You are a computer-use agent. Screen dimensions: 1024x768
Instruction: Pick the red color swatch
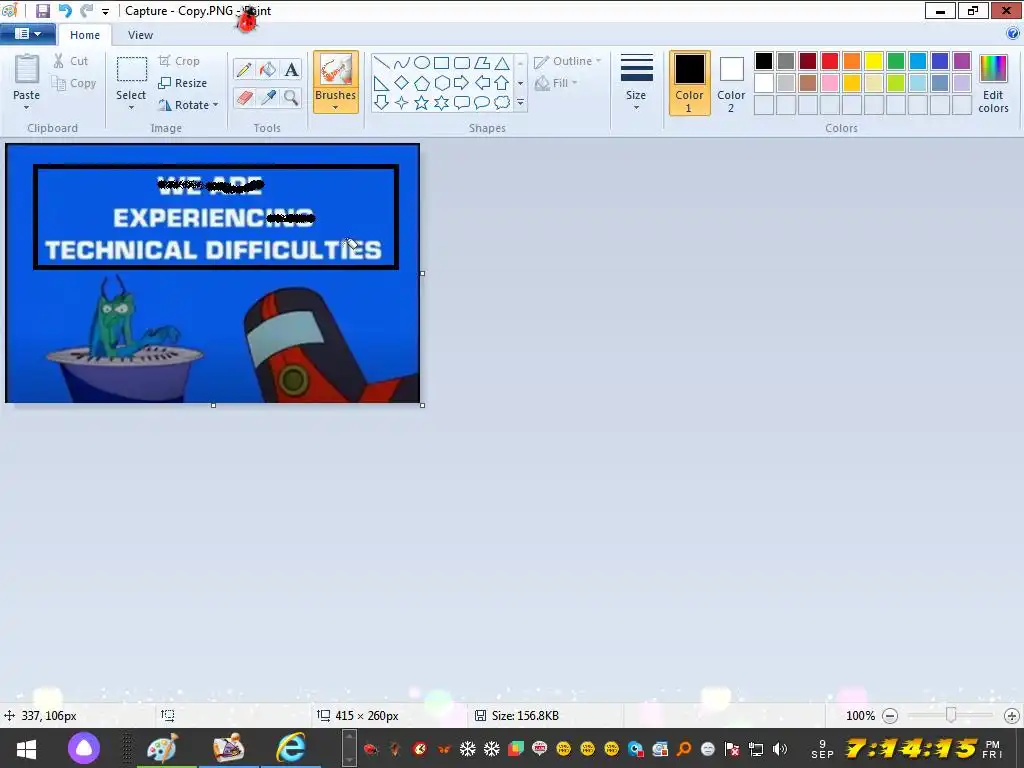(830, 61)
